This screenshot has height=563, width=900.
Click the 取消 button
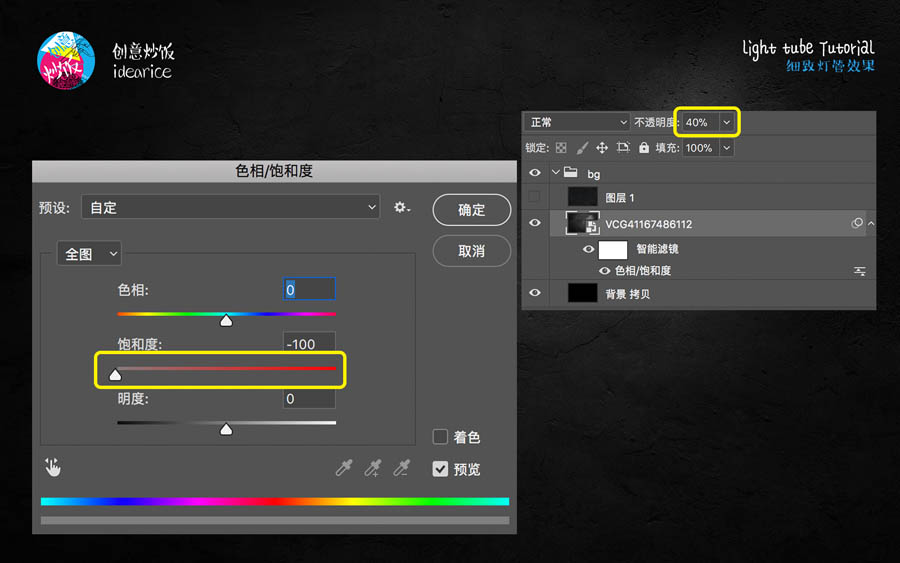[x=472, y=251]
